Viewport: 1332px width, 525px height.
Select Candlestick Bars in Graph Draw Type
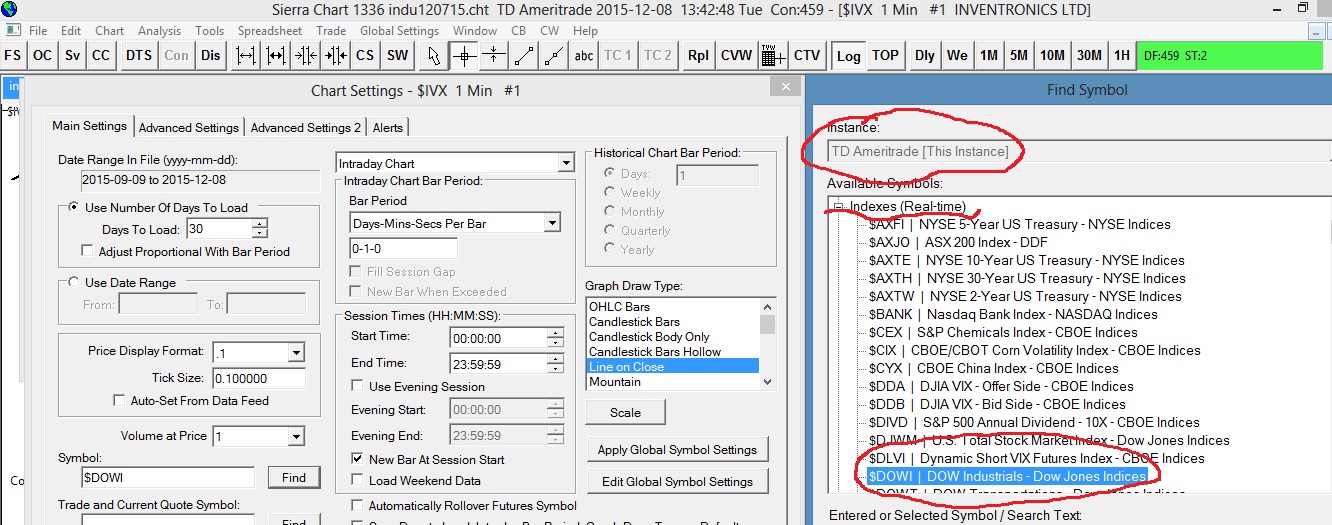point(634,322)
